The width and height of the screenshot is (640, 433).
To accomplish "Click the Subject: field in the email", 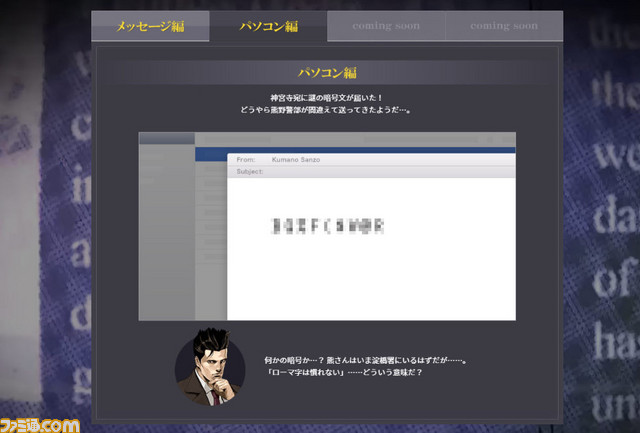I will [x=371, y=172].
